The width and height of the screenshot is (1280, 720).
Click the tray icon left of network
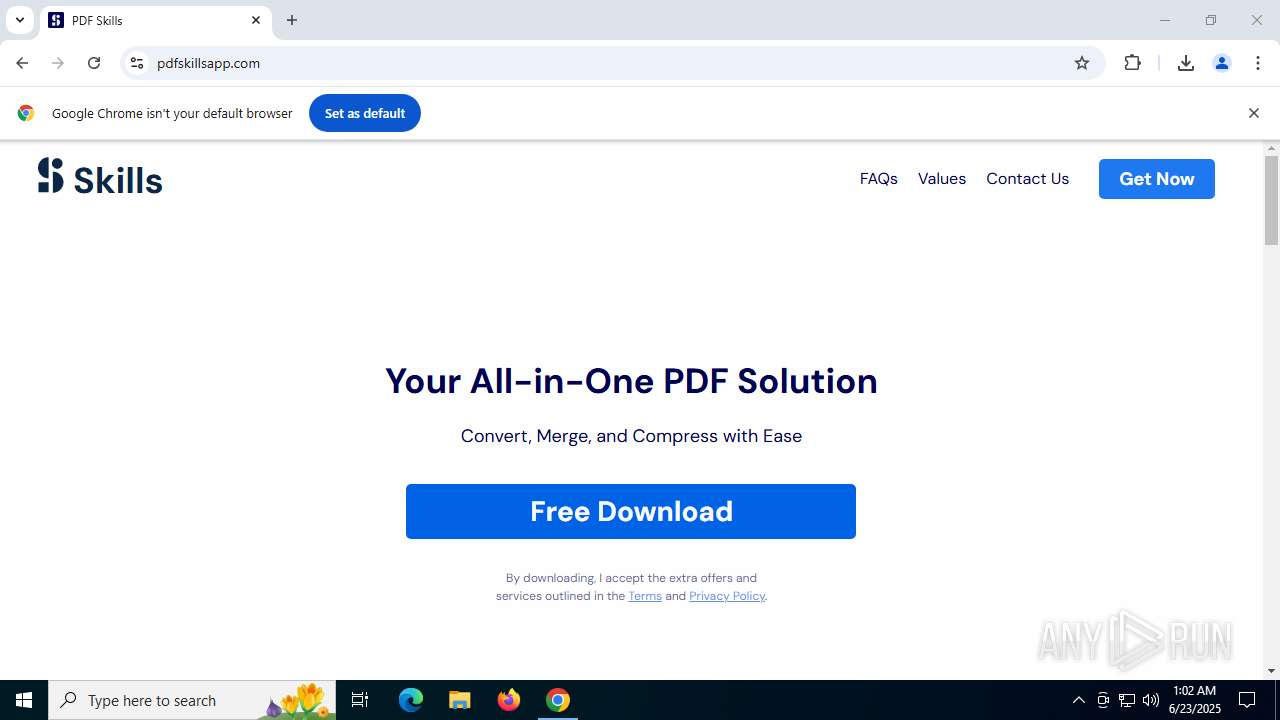[x=1103, y=700]
